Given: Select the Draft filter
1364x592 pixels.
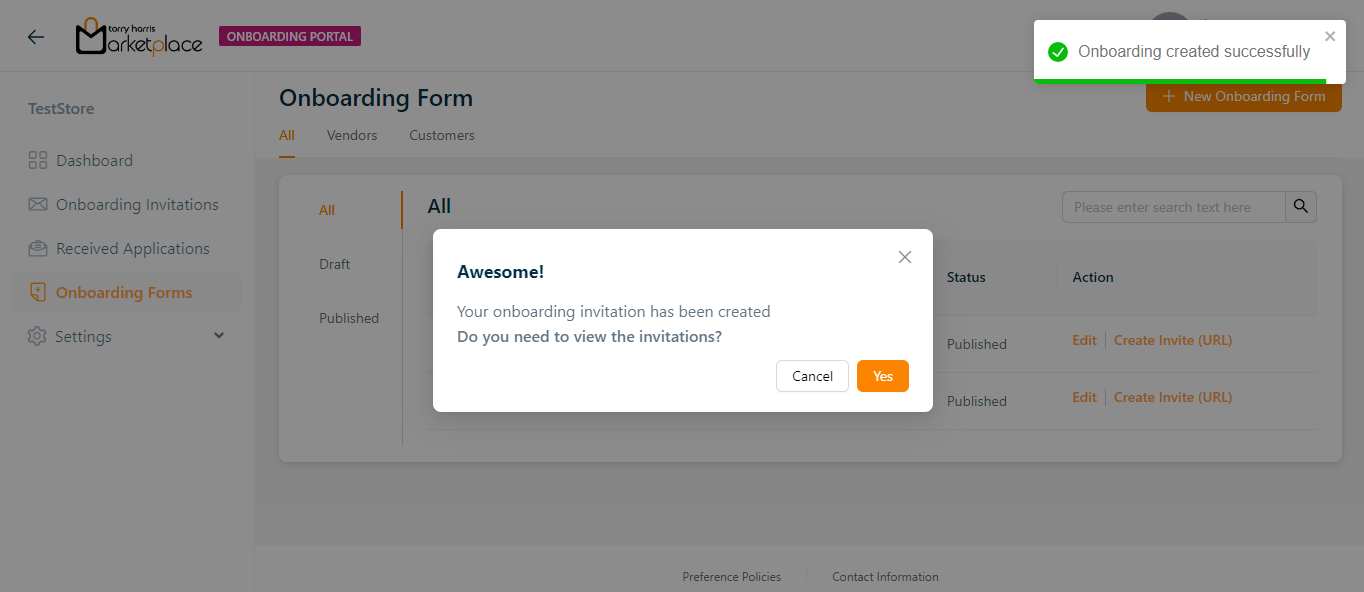Looking at the screenshot, I should pyautogui.click(x=335, y=264).
